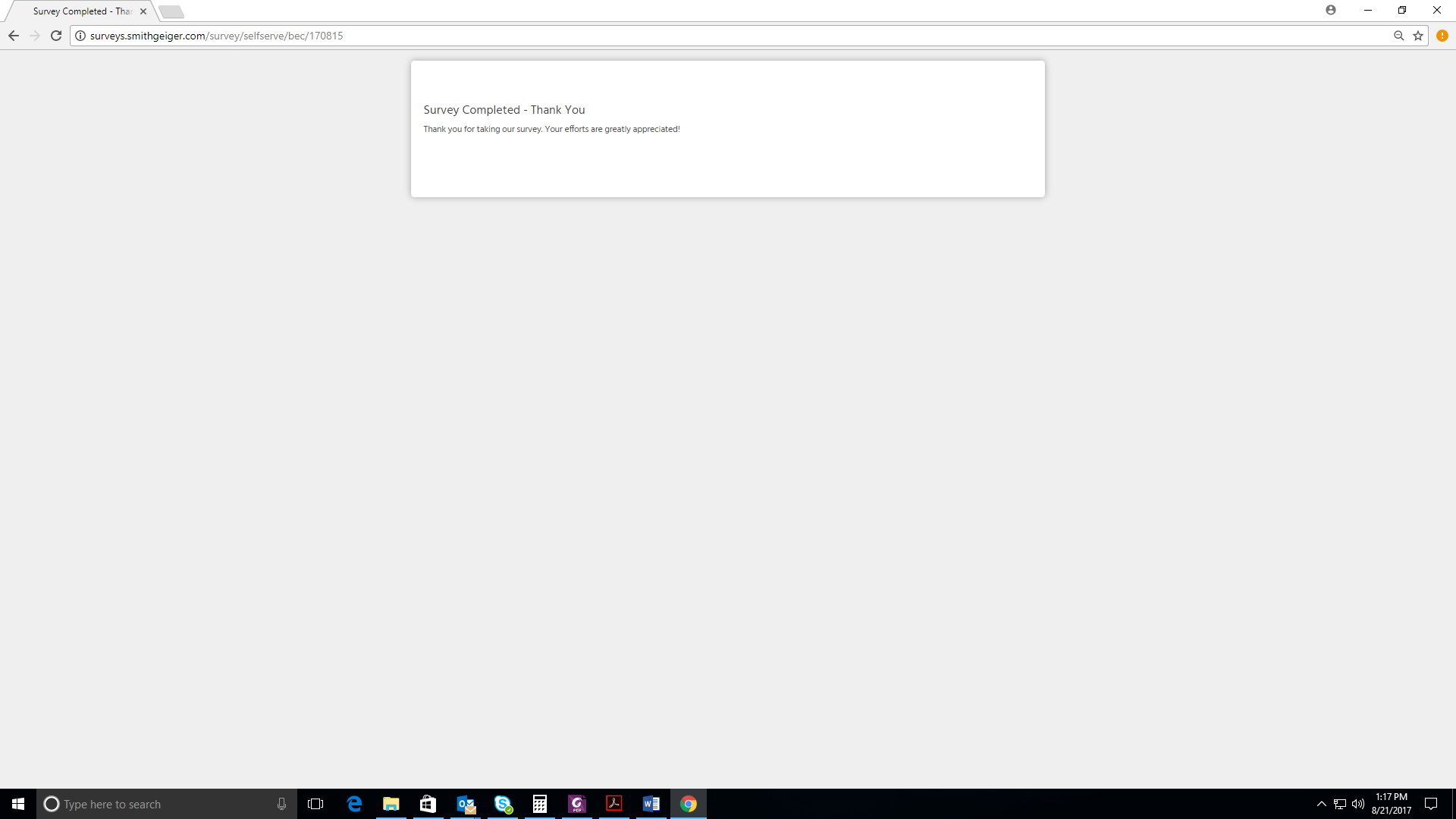Open File Explorer from the taskbar
1456x819 pixels.
pyautogui.click(x=391, y=804)
